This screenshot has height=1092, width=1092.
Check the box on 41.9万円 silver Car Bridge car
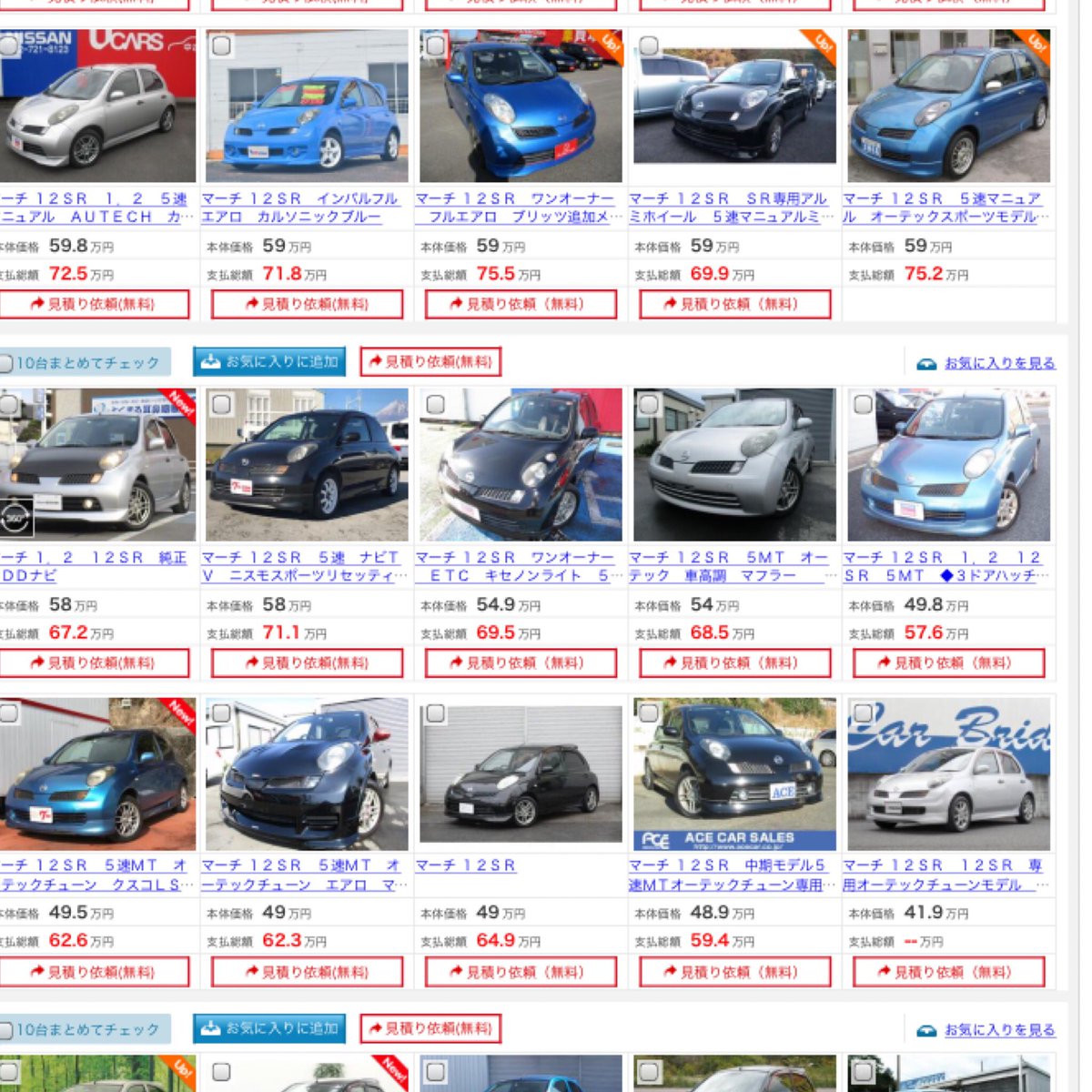[x=863, y=713]
